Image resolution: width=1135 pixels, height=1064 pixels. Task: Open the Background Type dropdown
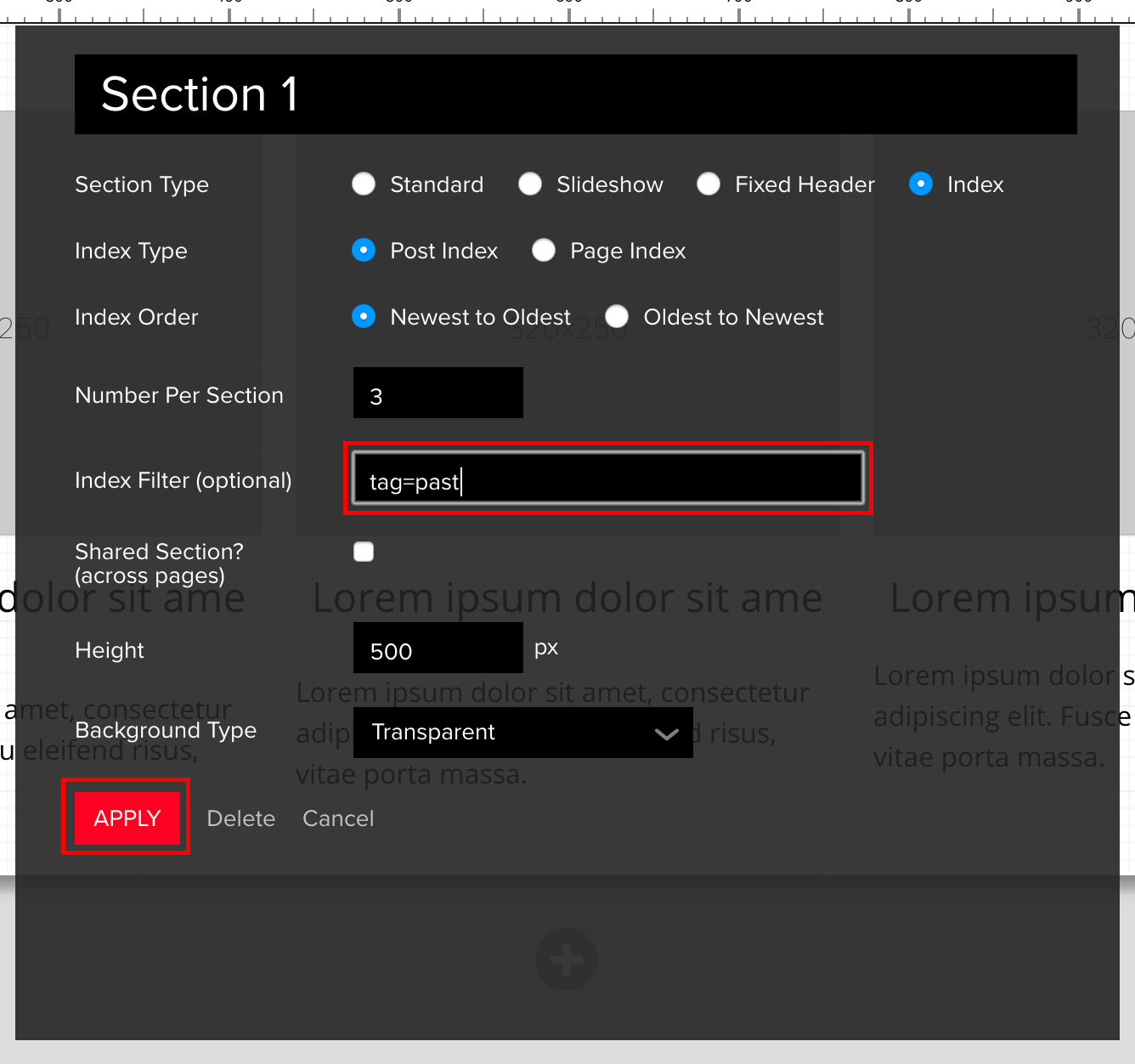522,733
